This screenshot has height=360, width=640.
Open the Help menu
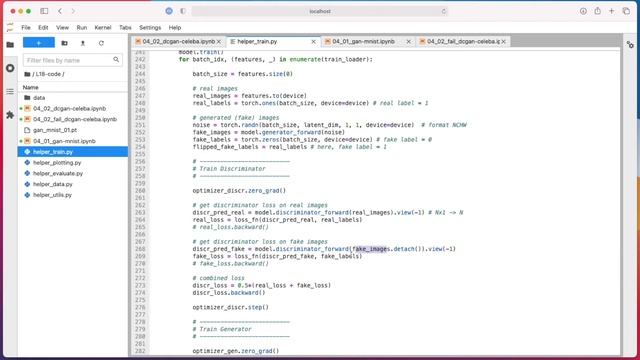175,27
